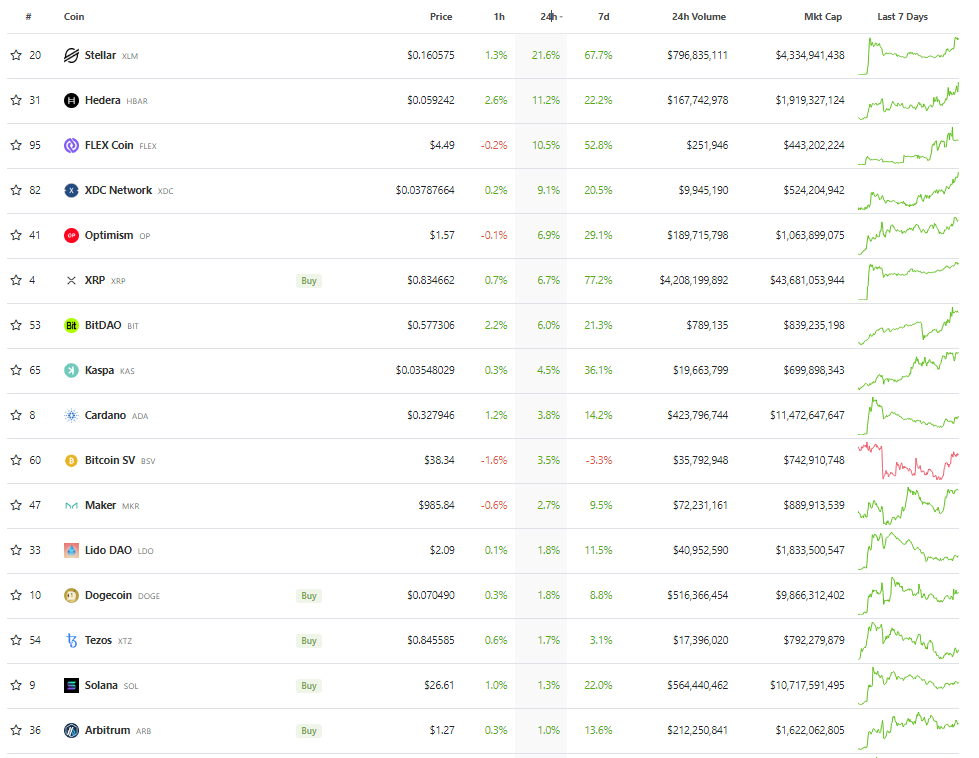Open the Stellar coin name link
The image size is (979, 758).
pyautogui.click(x=100, y=55)
